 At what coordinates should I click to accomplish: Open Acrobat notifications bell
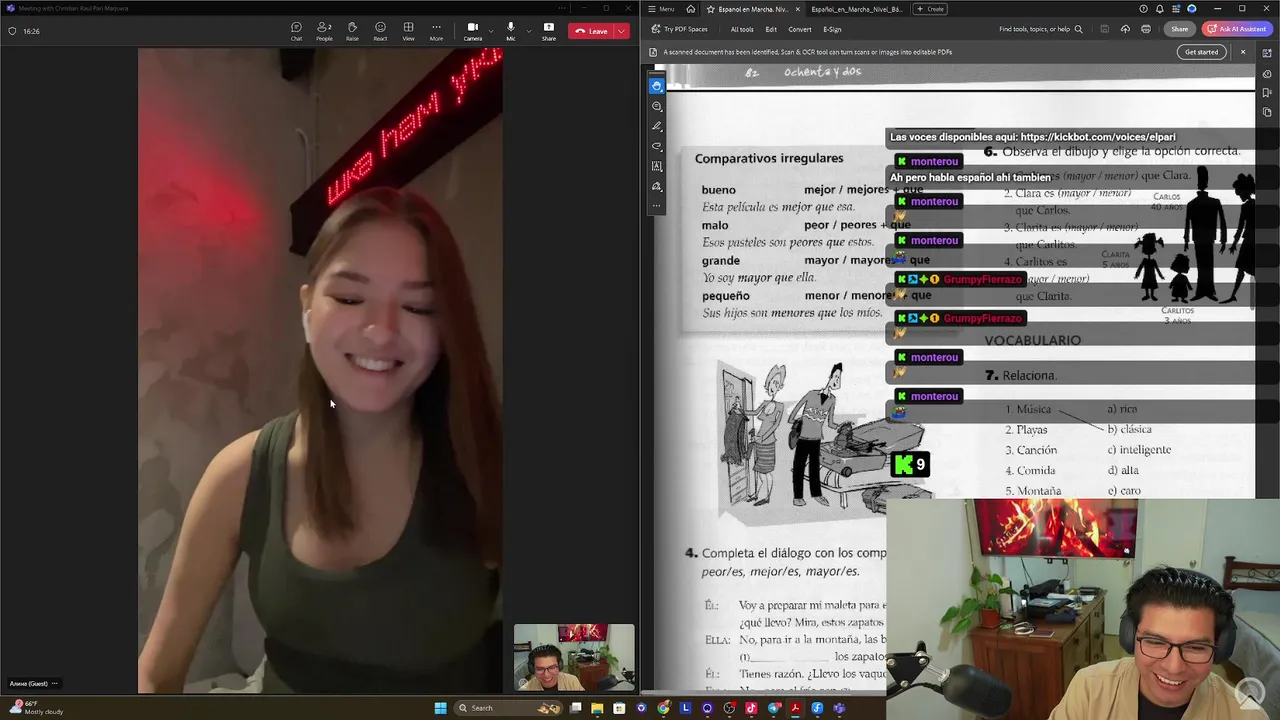1159,9
